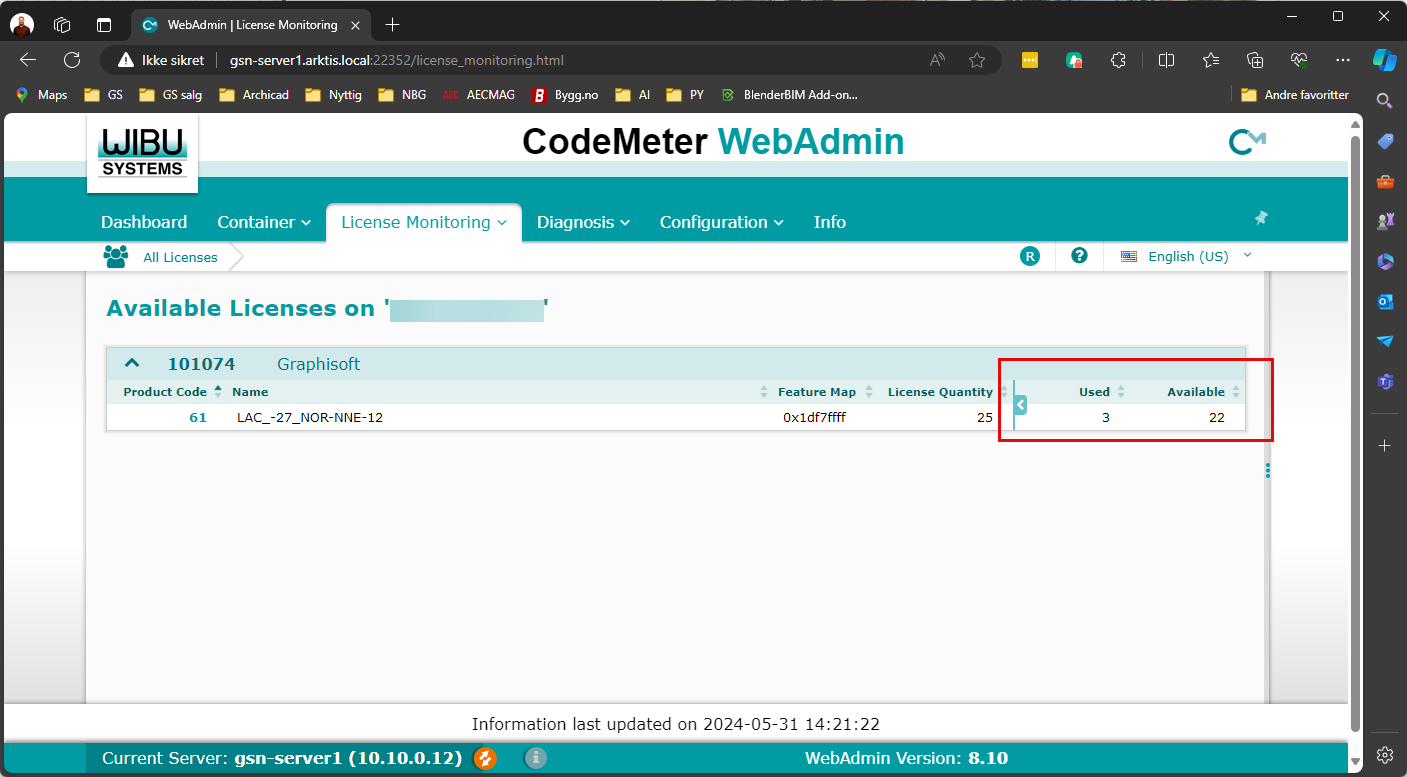Click the green R refresh icon
The width and height of the screenshot is (1407, 777).
(x=1030, y=256)
